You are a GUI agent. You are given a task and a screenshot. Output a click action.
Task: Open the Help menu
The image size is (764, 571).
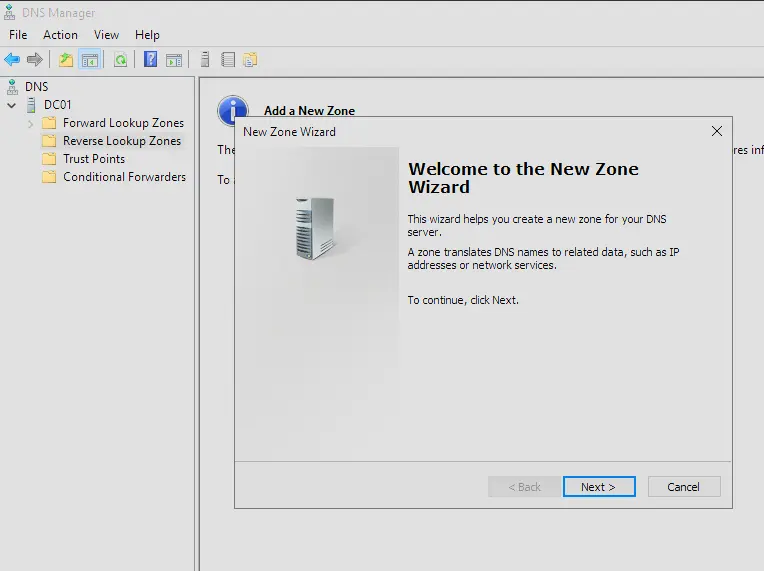pyautogui.click(x=147, y=35)
